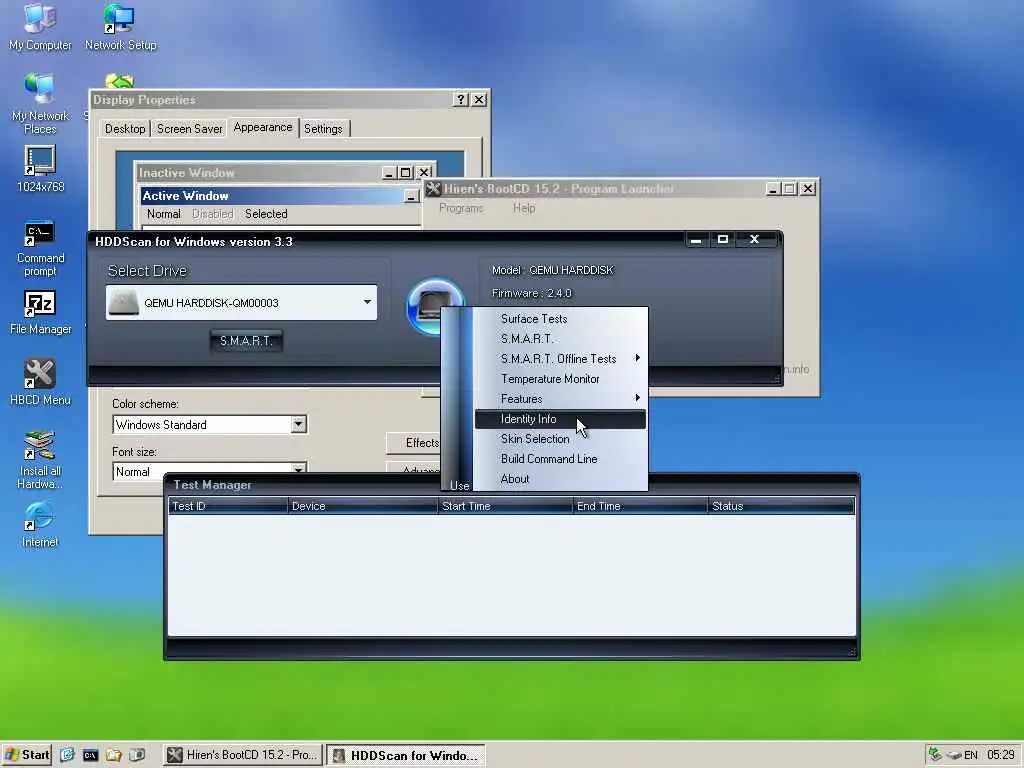The height and width of the screenshot is (768, 1024).
Task: Select Build Command Line menu entry
Action: [x=560, y=458]
